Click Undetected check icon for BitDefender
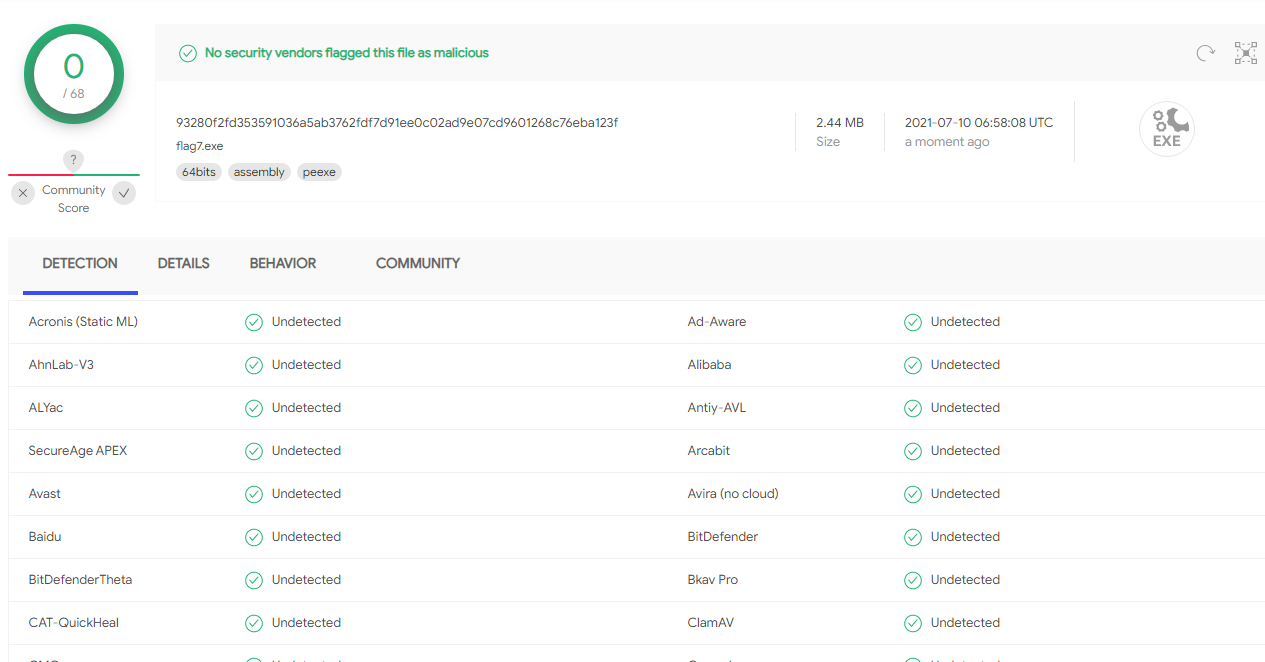This screenshot has height=662, width=1265. pyautogui.click(x=913, y=537)
